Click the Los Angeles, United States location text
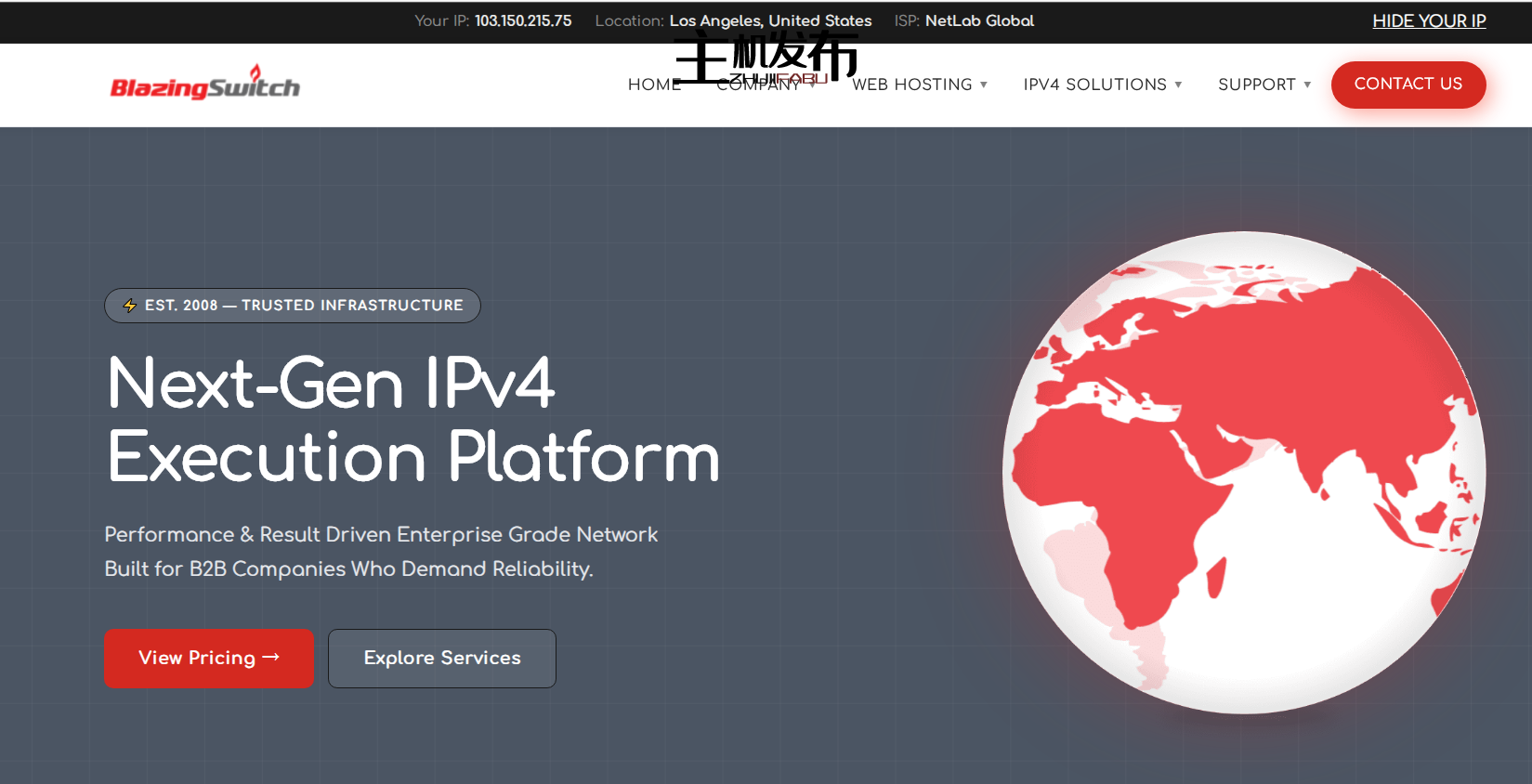Screen dimensions: 1532x784 click(770, 20)
